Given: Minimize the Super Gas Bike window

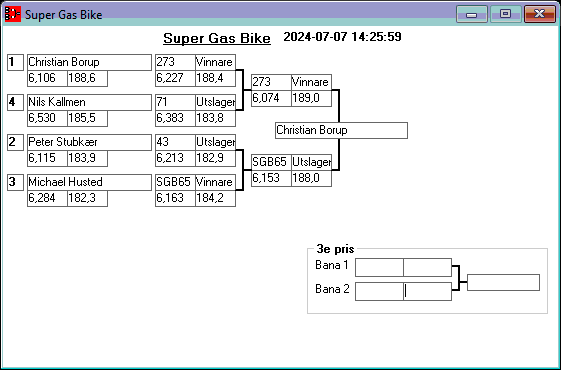Looking at the screenshot, I should coord(472,14).
